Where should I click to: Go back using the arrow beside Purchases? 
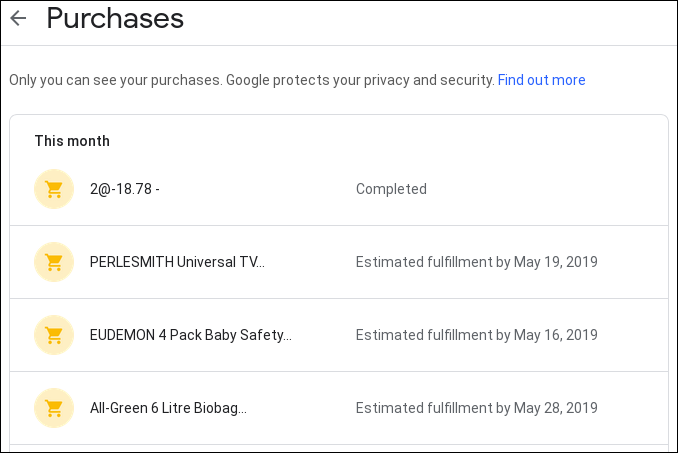coord(18,18)
